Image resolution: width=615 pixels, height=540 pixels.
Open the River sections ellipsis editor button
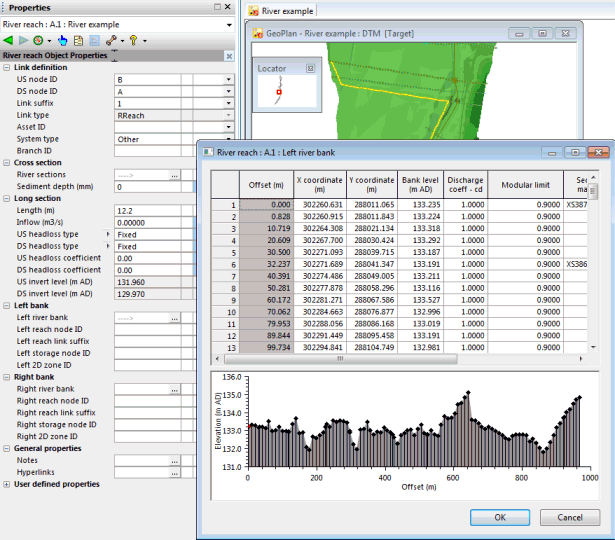click(174, 175)
